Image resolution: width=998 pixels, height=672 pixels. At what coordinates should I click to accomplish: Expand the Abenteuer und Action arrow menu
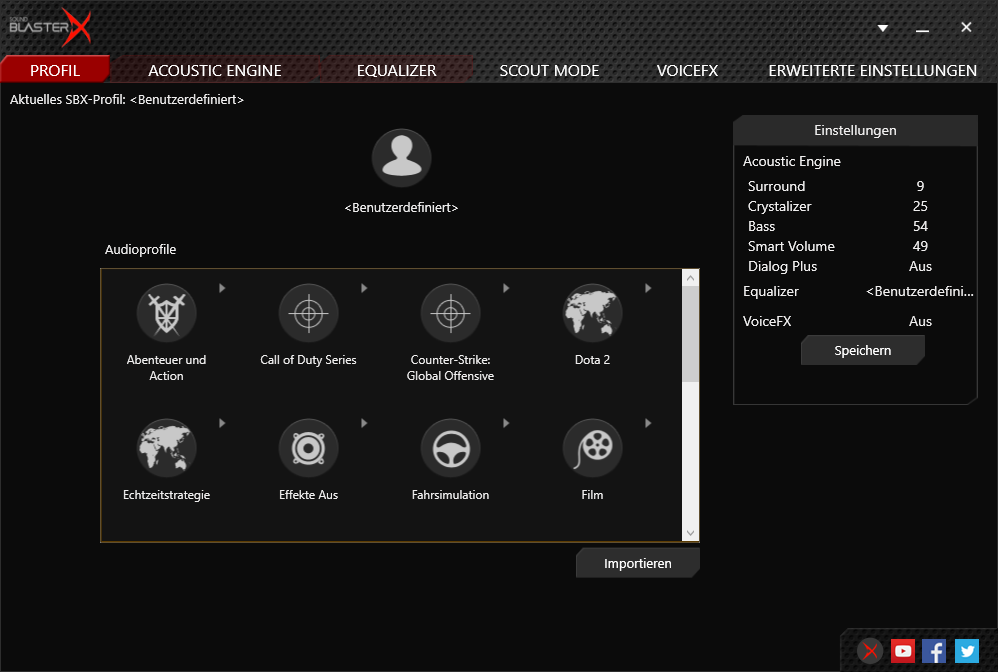[x=222, y=288]
